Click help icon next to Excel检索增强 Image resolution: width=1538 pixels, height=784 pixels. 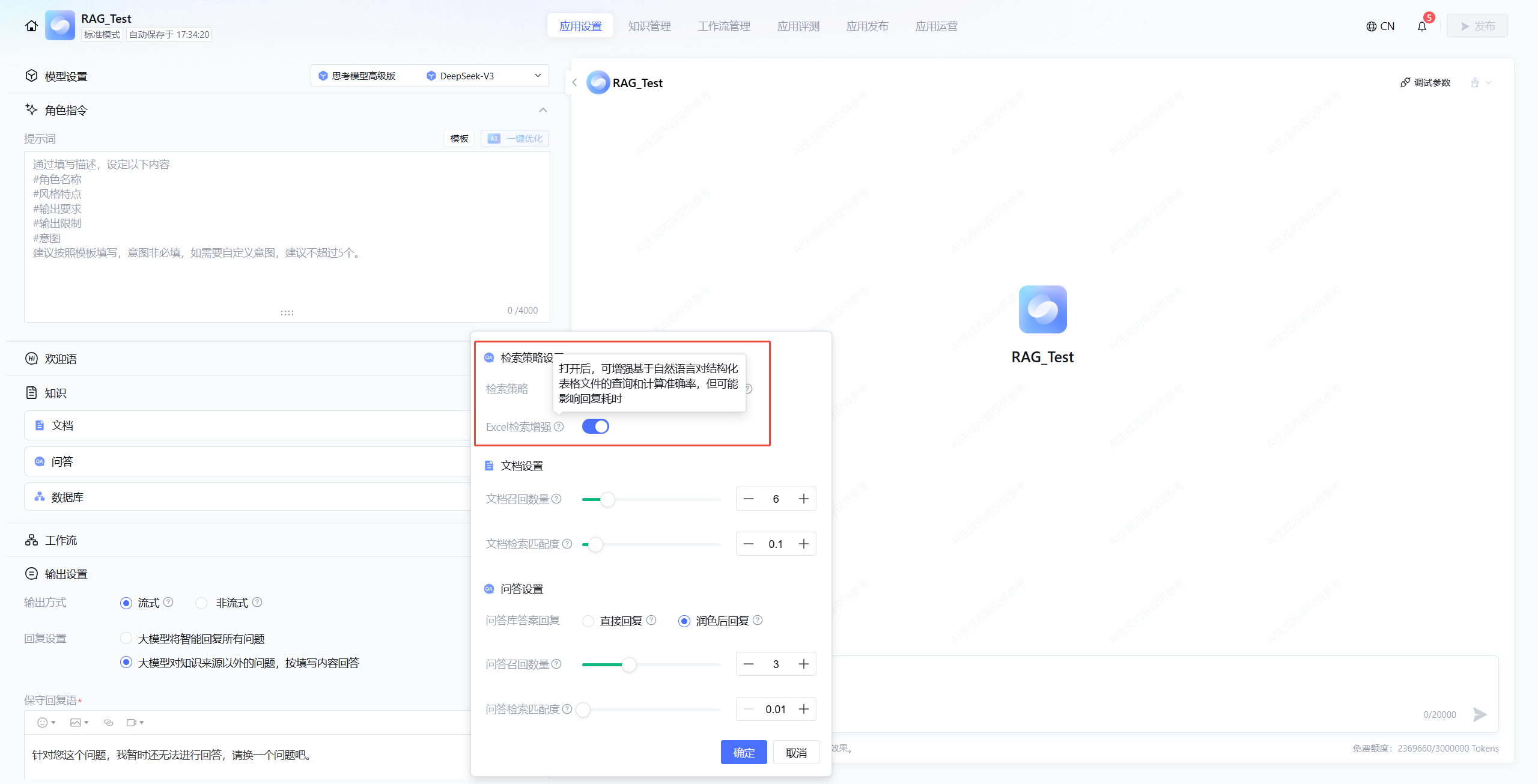coord(559,427)
